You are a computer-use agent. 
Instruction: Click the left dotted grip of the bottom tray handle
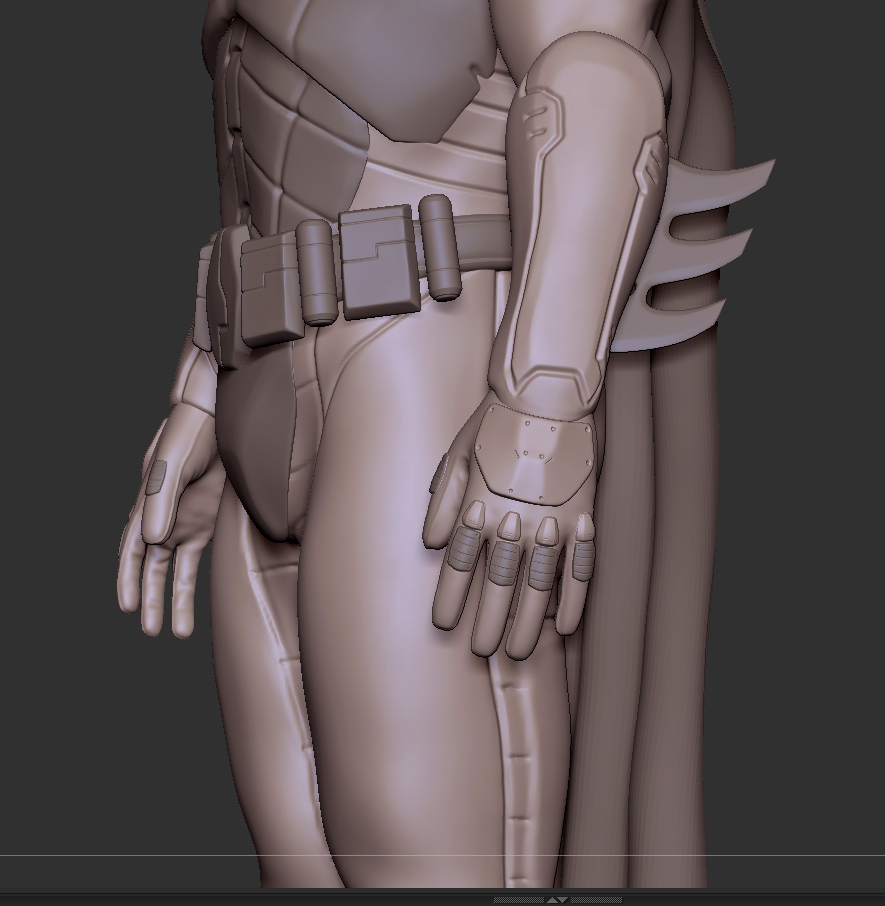519,900
